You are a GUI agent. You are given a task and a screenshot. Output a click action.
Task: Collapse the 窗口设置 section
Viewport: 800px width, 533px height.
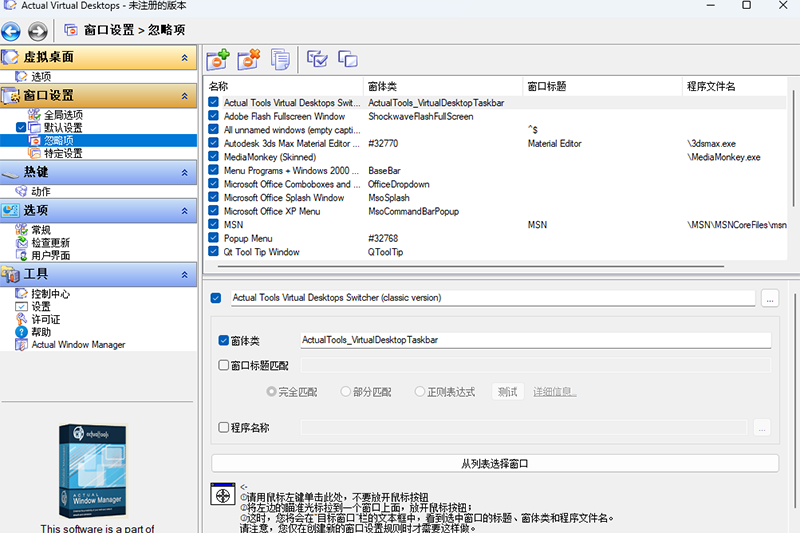pyautogui.click(x=185, y=96)
